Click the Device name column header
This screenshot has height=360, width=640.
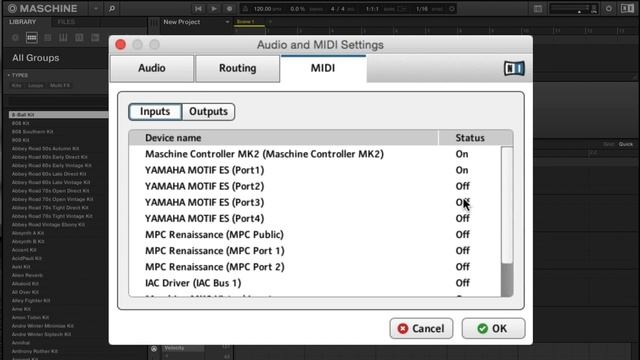click(x=173, y=138)
